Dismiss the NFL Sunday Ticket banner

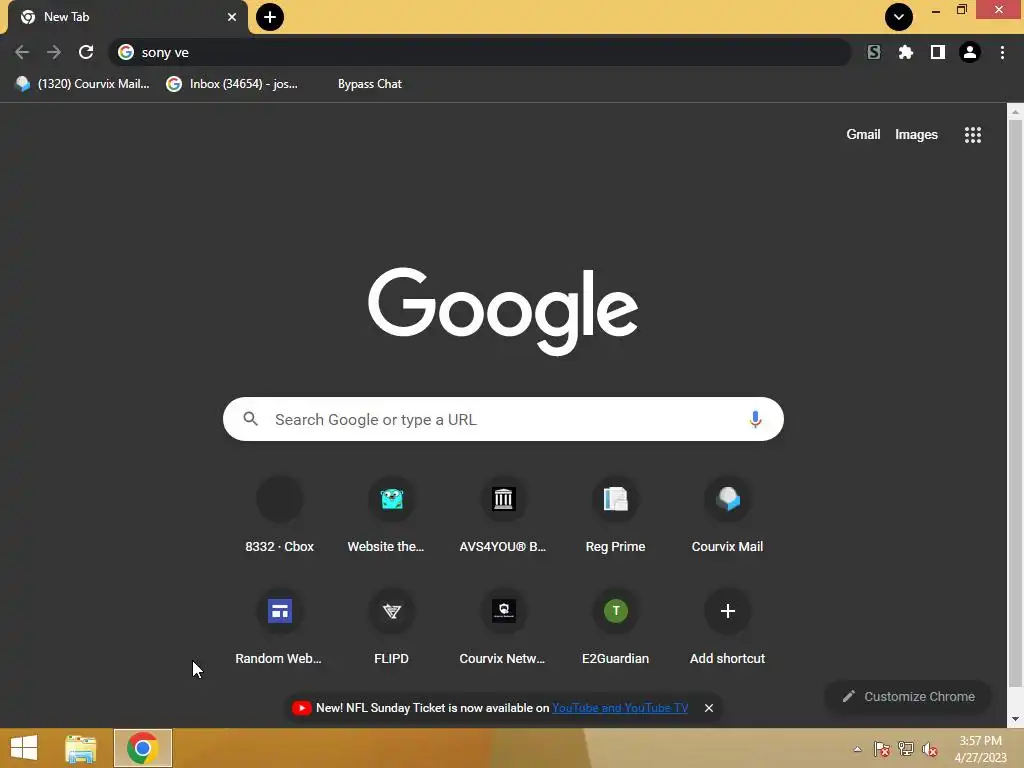[709, 708]
